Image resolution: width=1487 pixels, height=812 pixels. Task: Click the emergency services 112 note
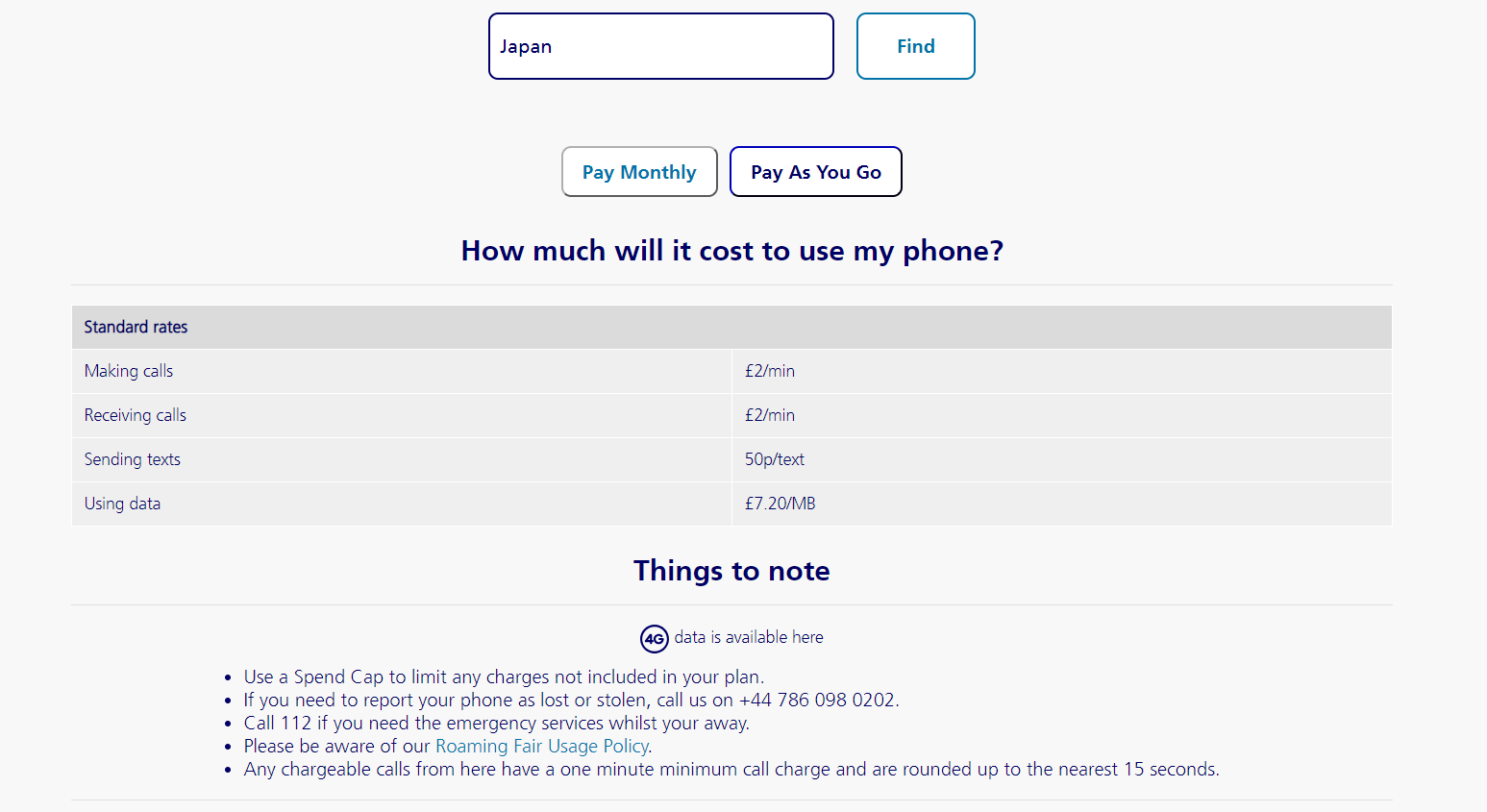[497, 723]
